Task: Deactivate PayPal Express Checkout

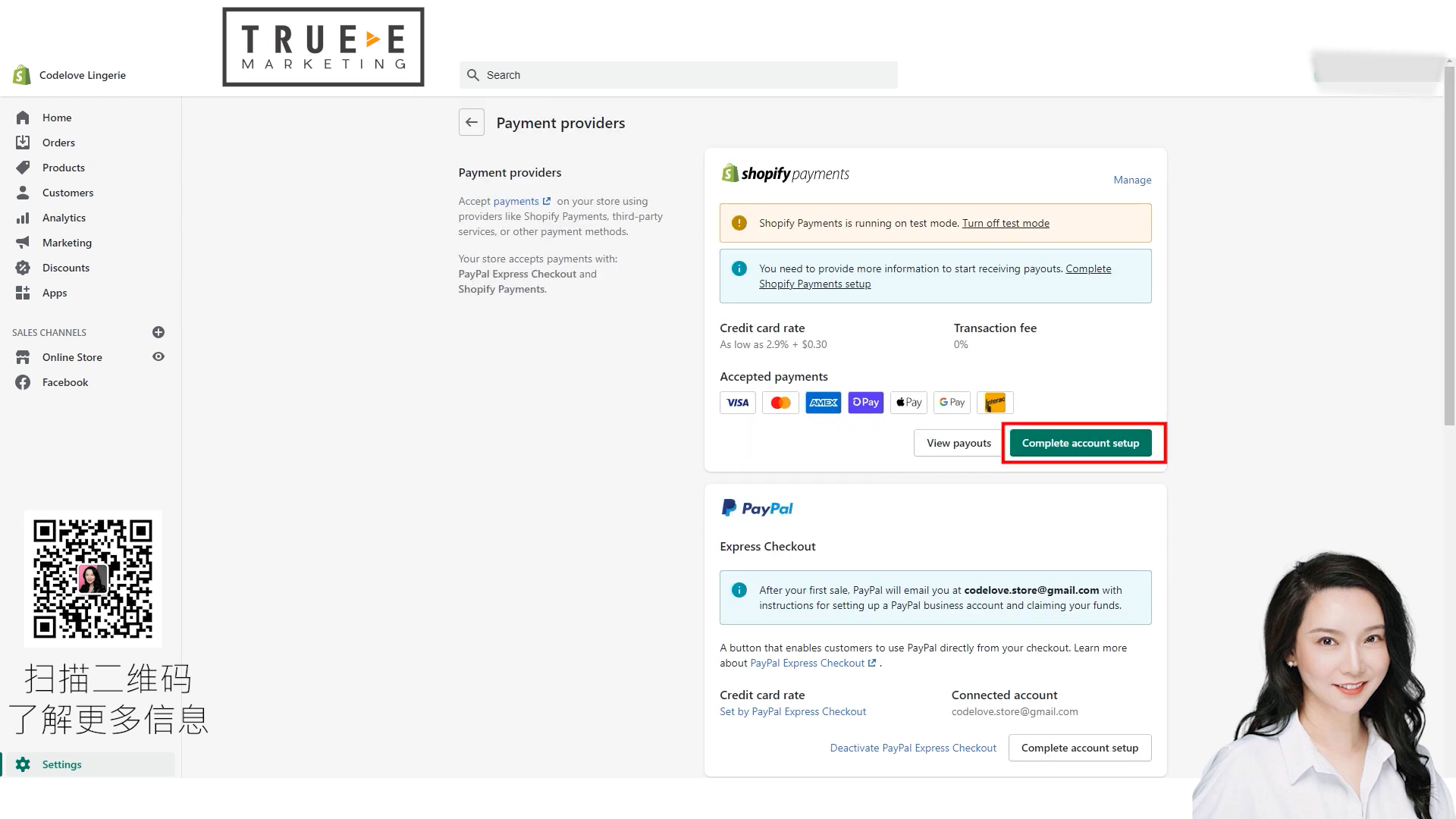Action: [x=912, y=748]
